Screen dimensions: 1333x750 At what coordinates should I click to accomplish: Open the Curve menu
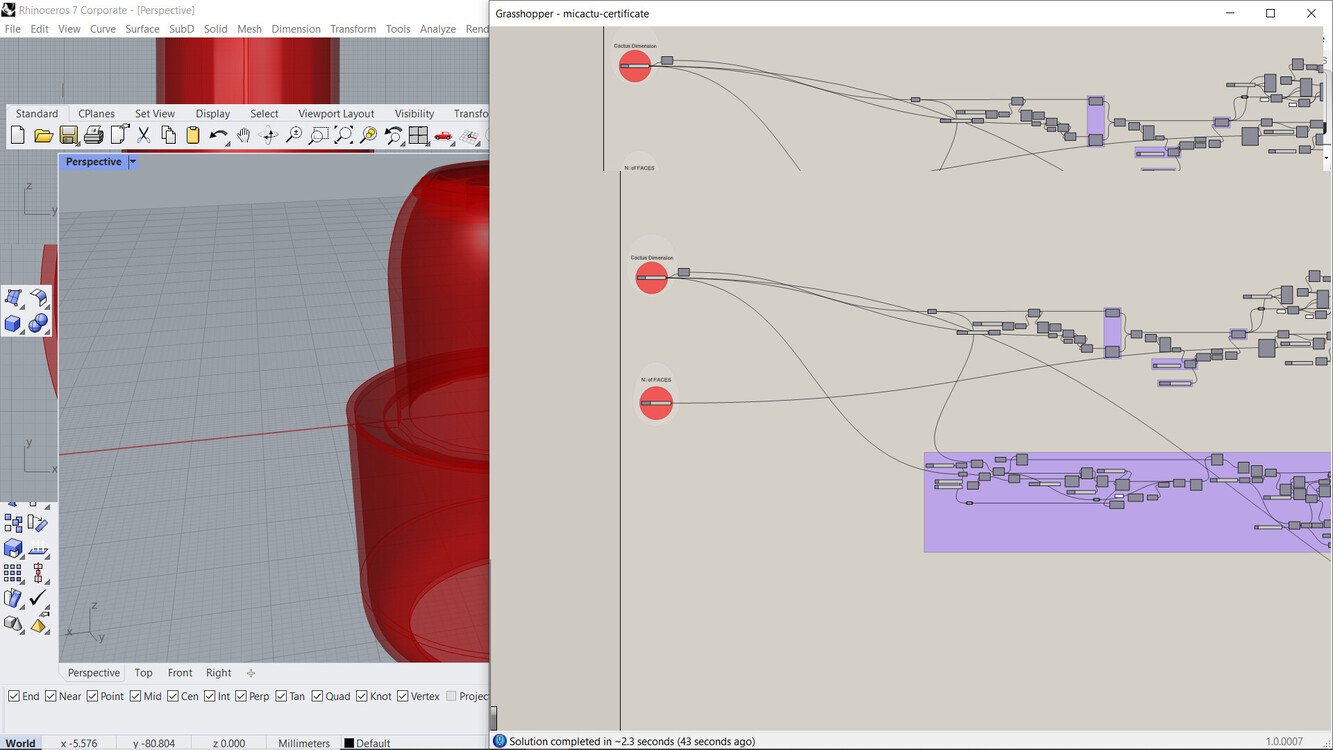103,29
